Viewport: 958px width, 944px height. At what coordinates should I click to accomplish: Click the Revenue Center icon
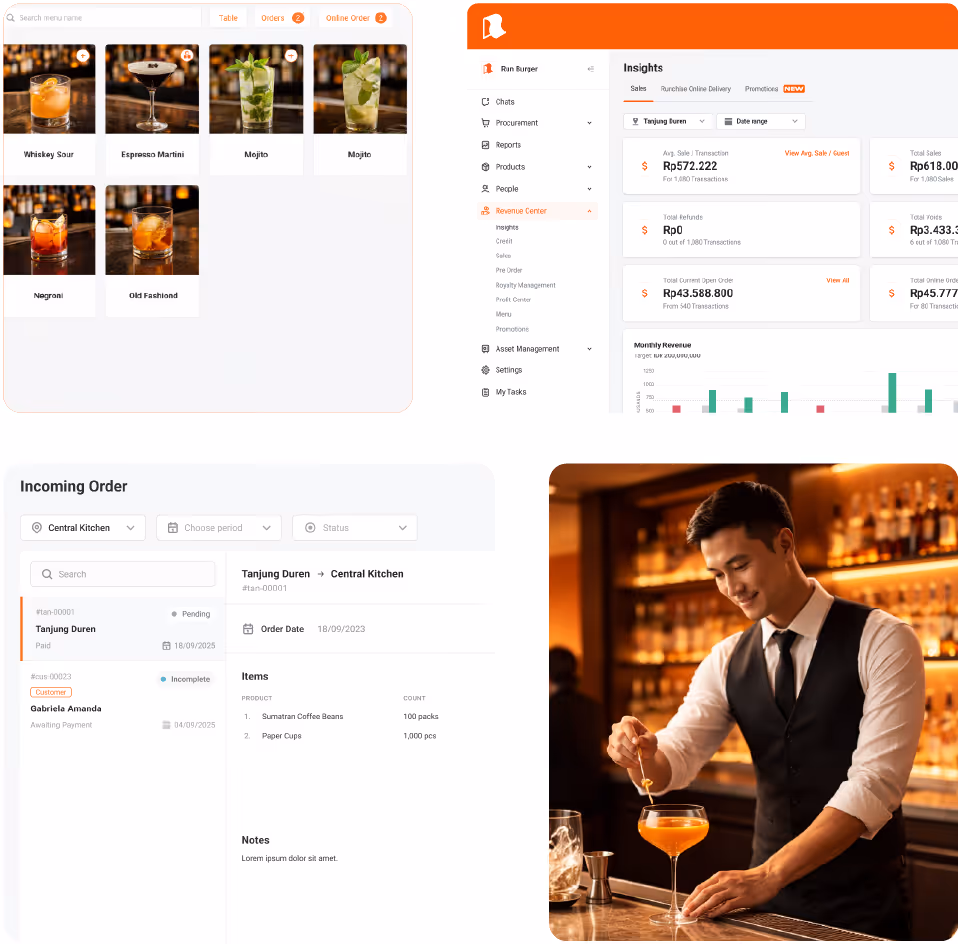(487, 210)
